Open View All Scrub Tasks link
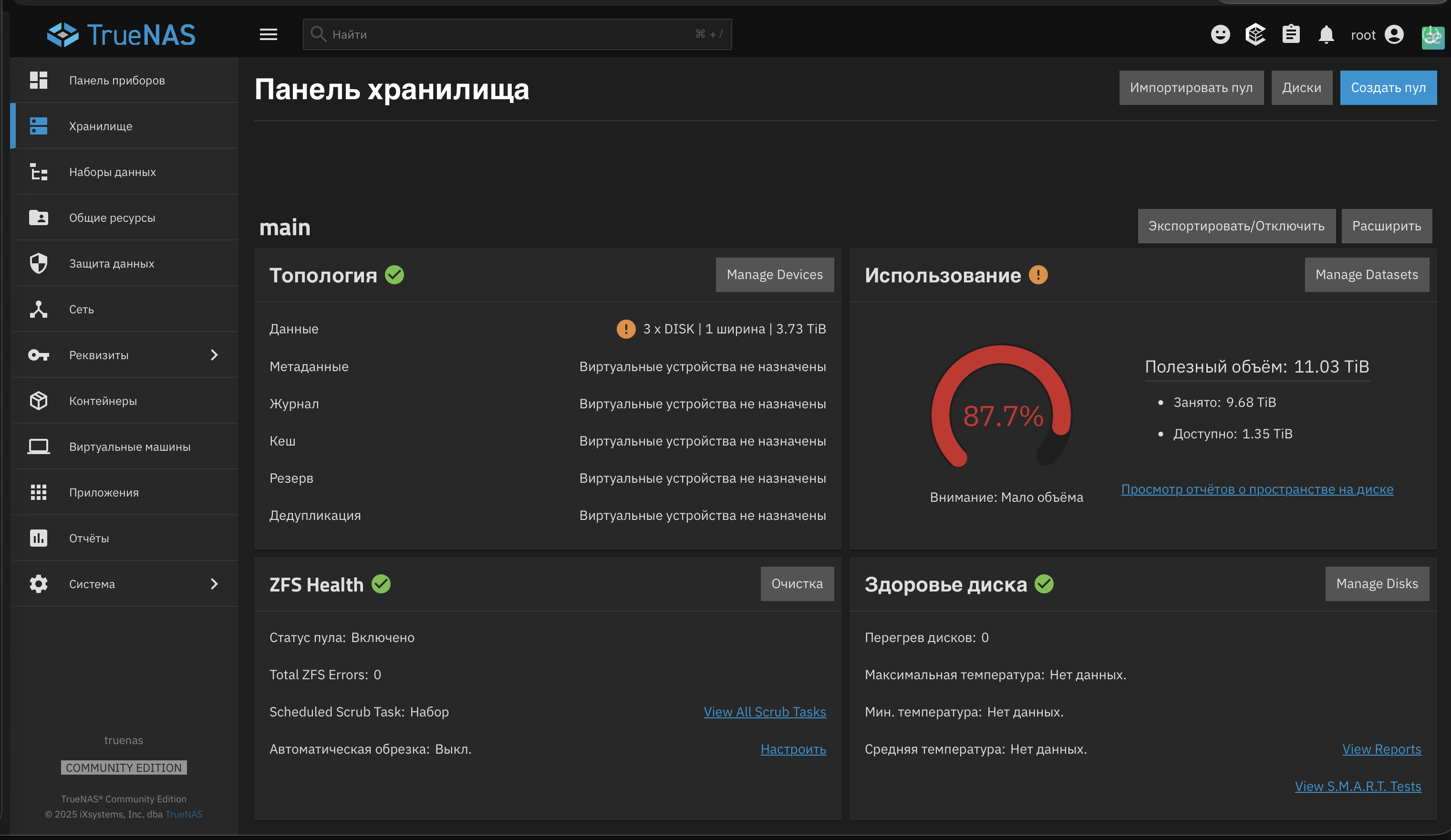1451x840 pixels. 764,712
